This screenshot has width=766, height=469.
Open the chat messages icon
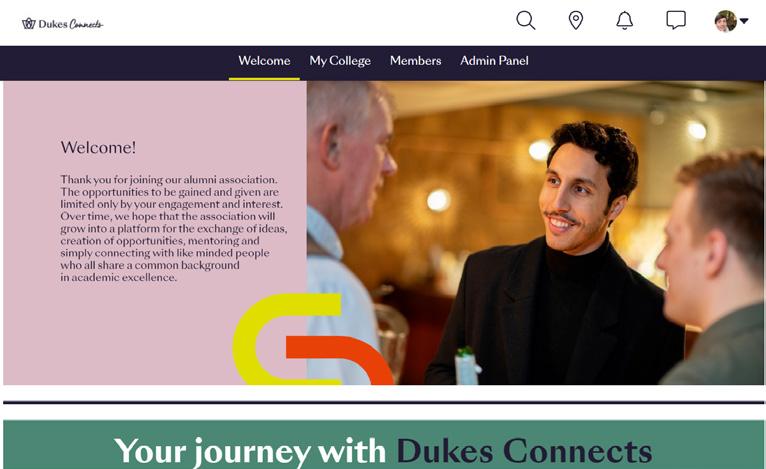676,21
